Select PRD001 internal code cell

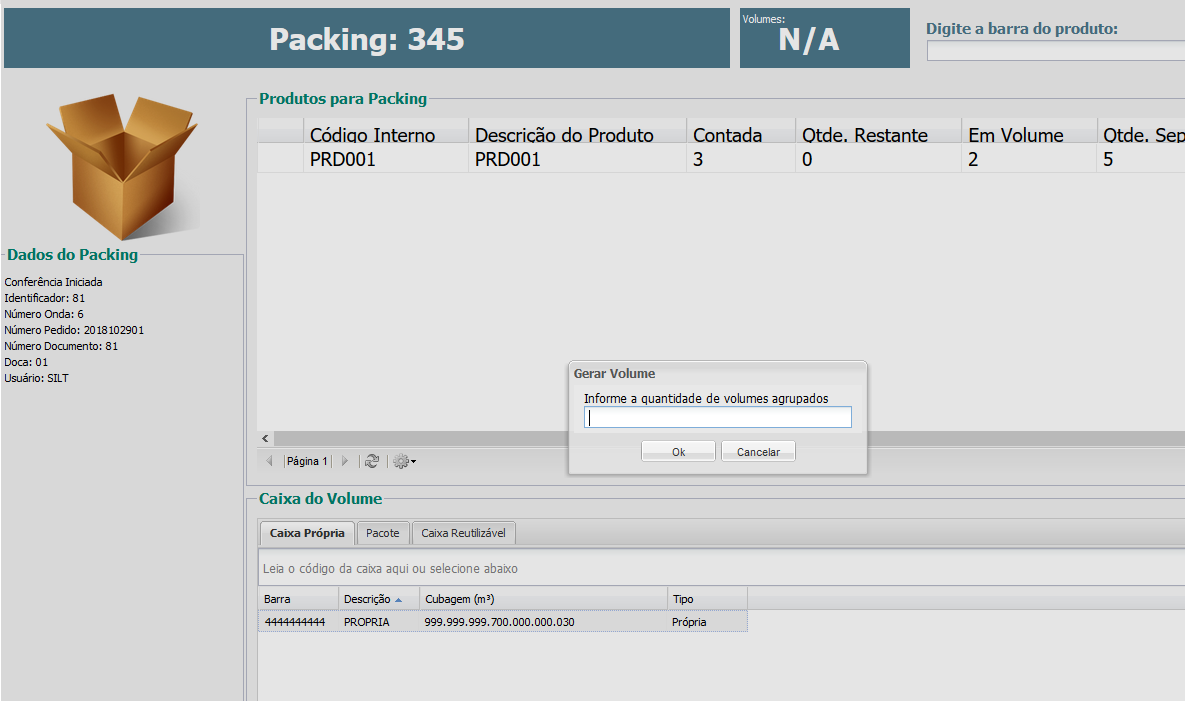[386, 159]
